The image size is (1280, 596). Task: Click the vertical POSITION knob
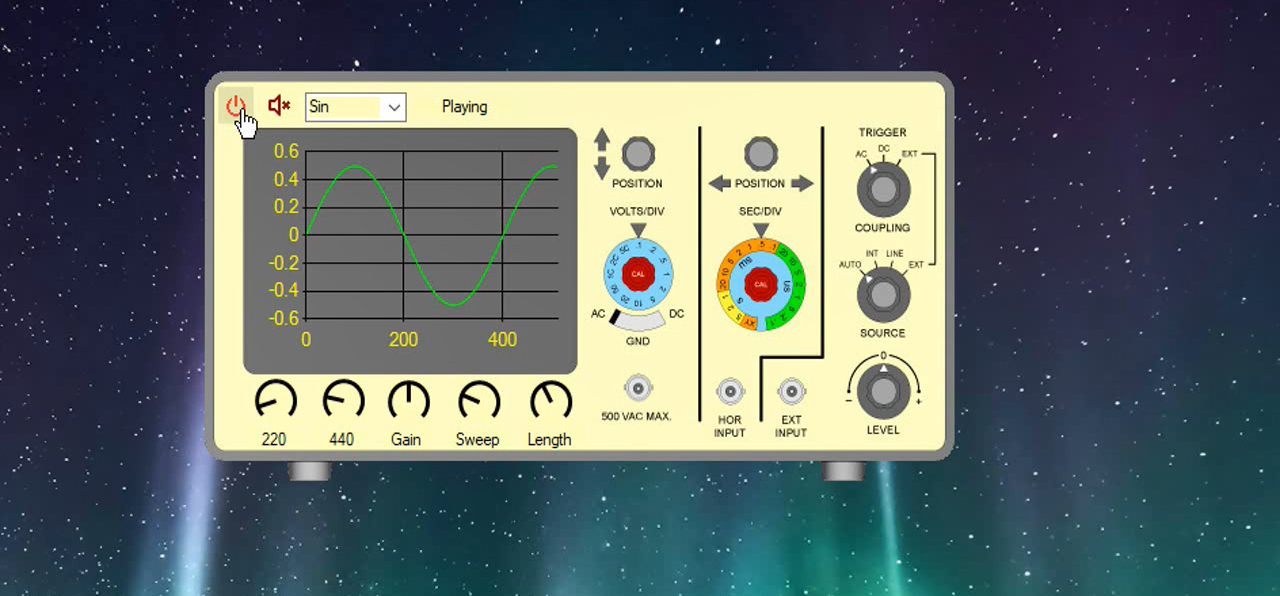tap(638, 154)
